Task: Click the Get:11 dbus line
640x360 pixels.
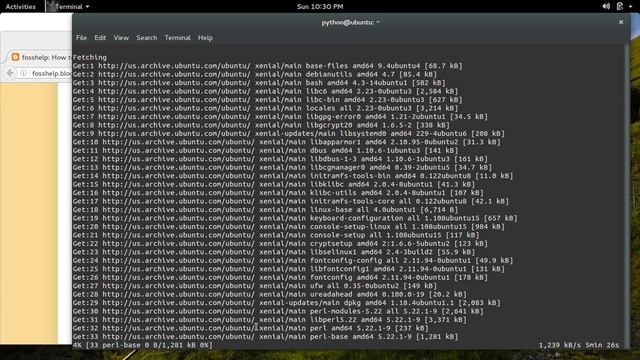Action: point(266,151)
